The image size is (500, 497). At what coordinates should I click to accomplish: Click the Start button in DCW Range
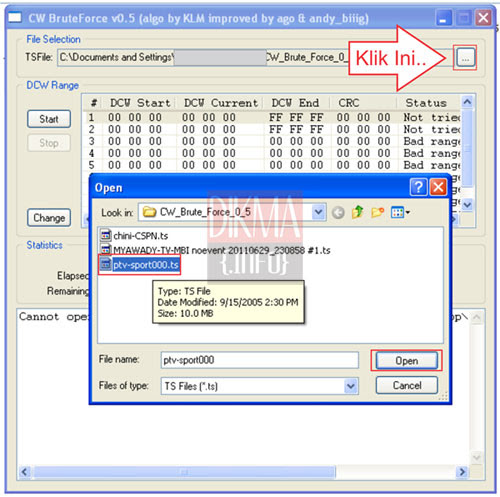coord(49,119)
